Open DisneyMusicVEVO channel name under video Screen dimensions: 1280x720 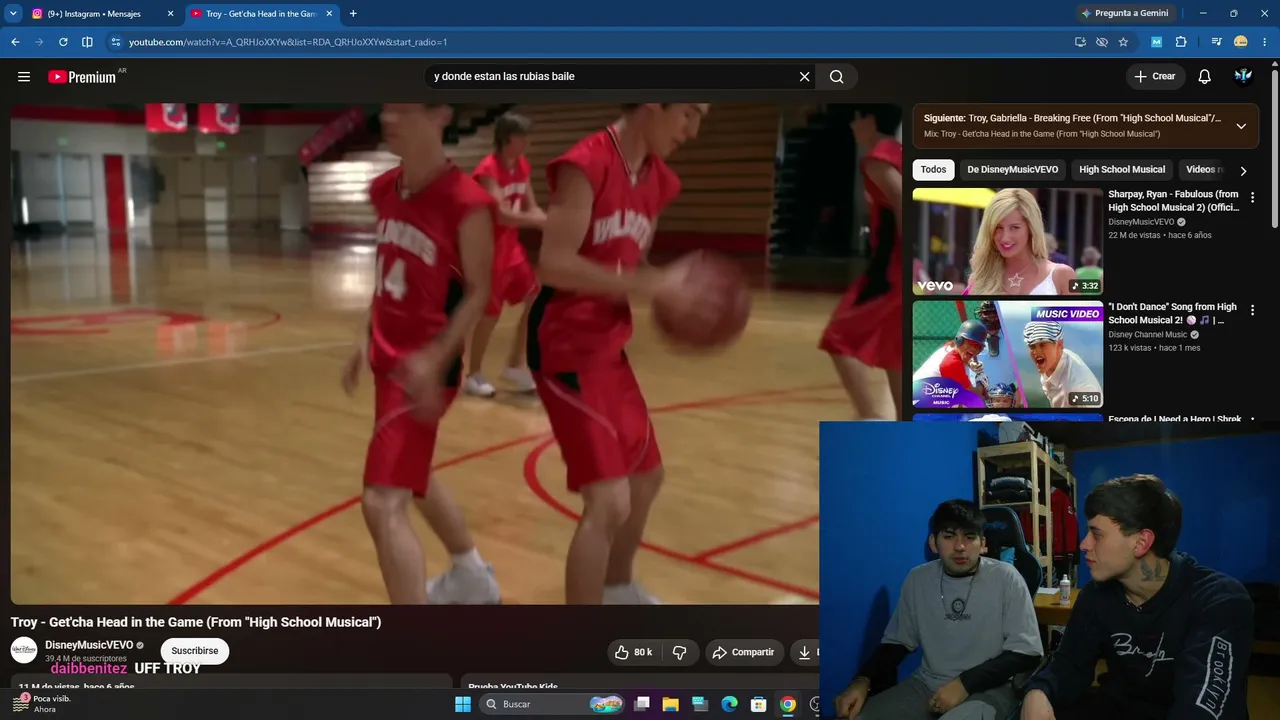(89, 645)
